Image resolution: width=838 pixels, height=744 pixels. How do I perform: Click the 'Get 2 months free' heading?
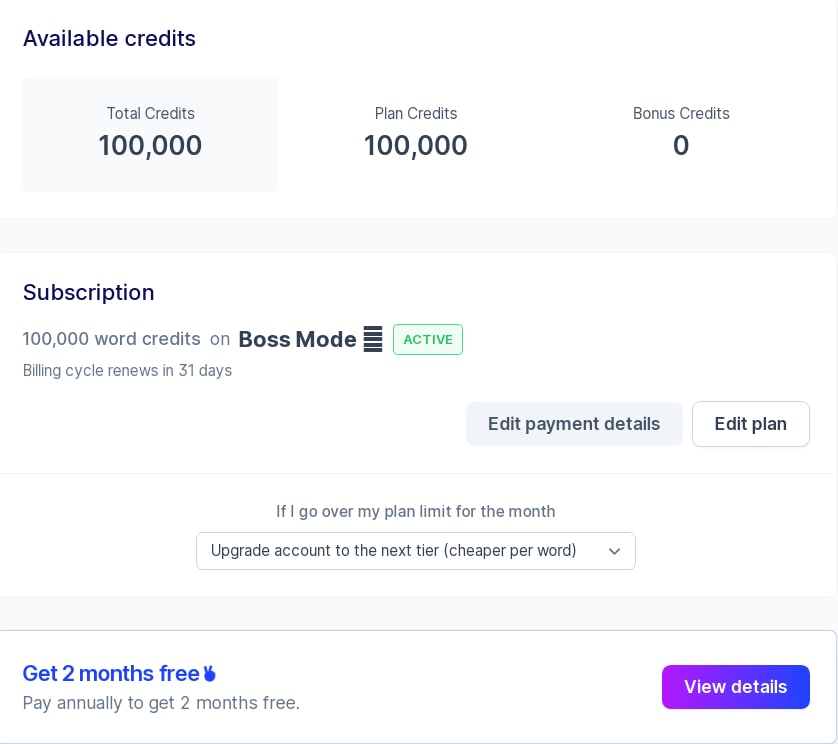[111, 673]
